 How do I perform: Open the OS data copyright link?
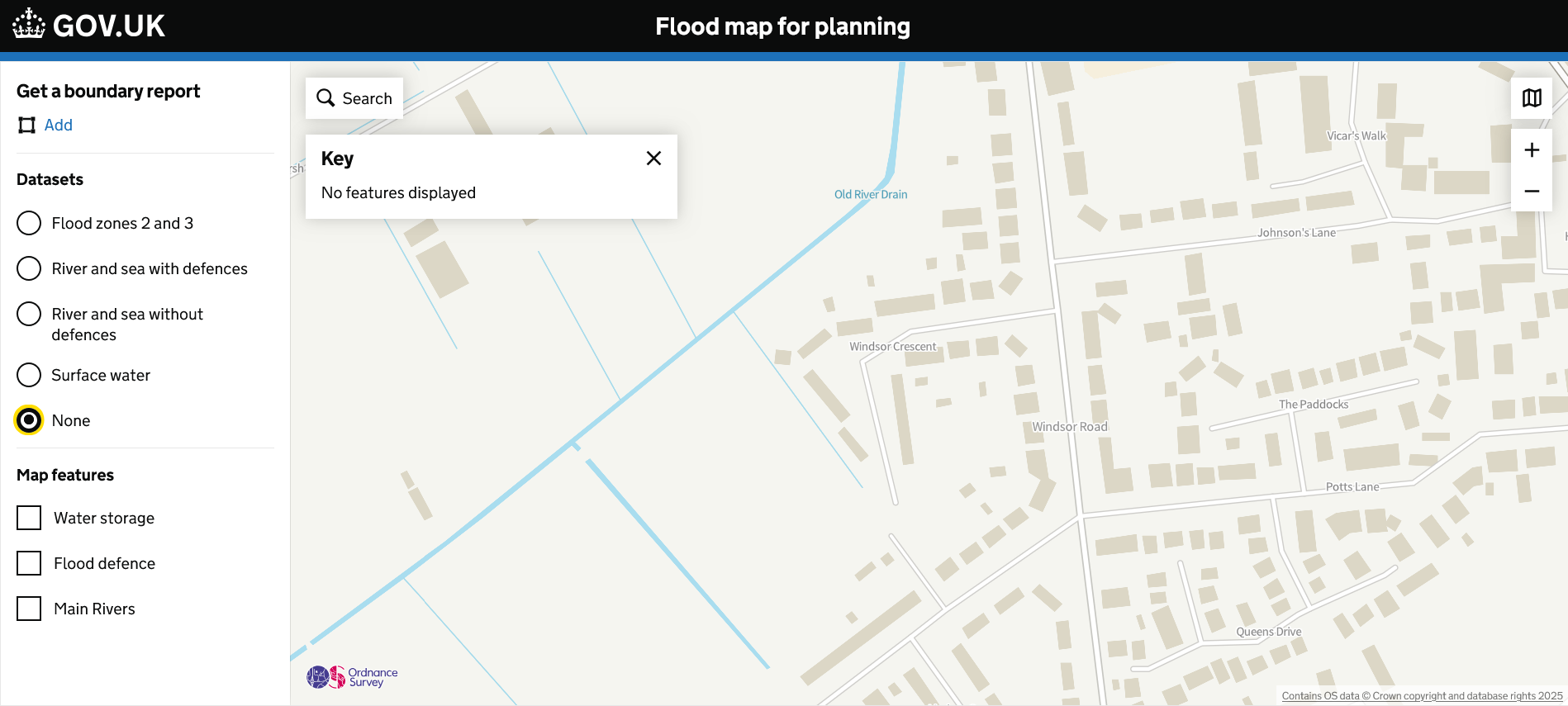(x=1422, y=696)
